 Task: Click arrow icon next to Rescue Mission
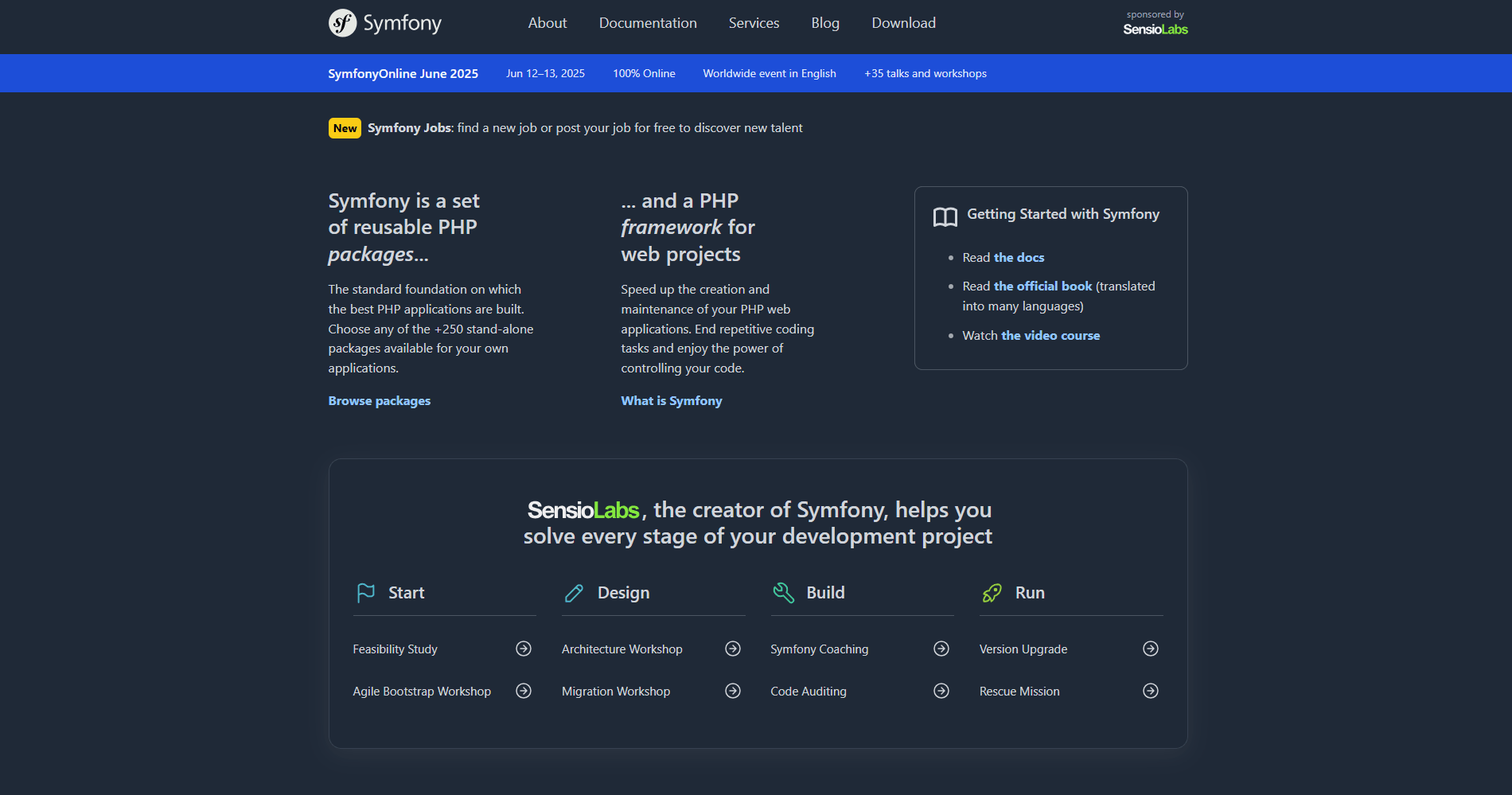point(1151,691)
